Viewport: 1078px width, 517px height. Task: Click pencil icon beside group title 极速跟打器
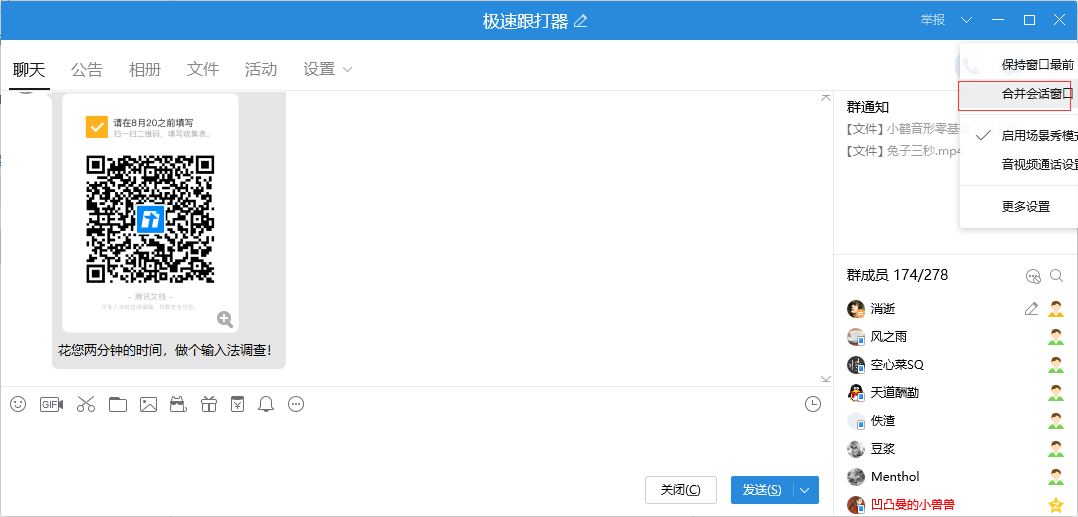pyautogui.click(x=581, y=21)
